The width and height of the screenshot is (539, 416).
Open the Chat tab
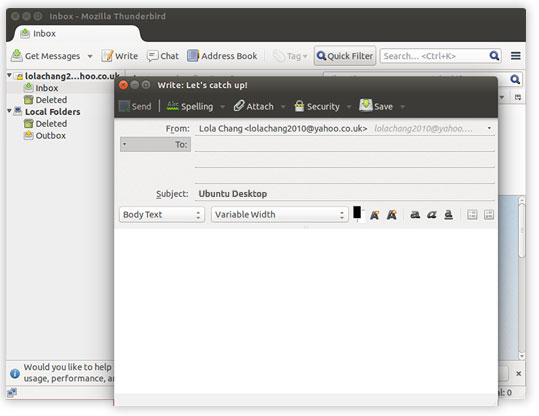click(163, 56)
